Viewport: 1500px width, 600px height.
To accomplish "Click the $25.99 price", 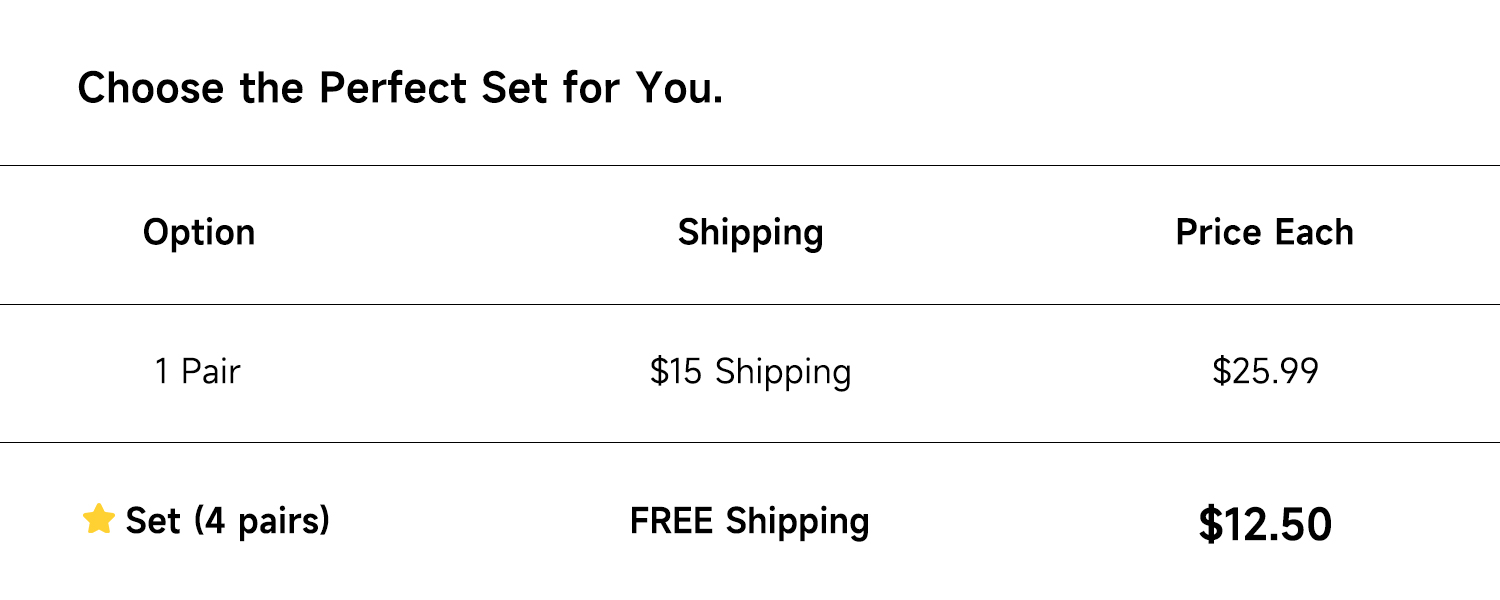I will point(1265,372).
